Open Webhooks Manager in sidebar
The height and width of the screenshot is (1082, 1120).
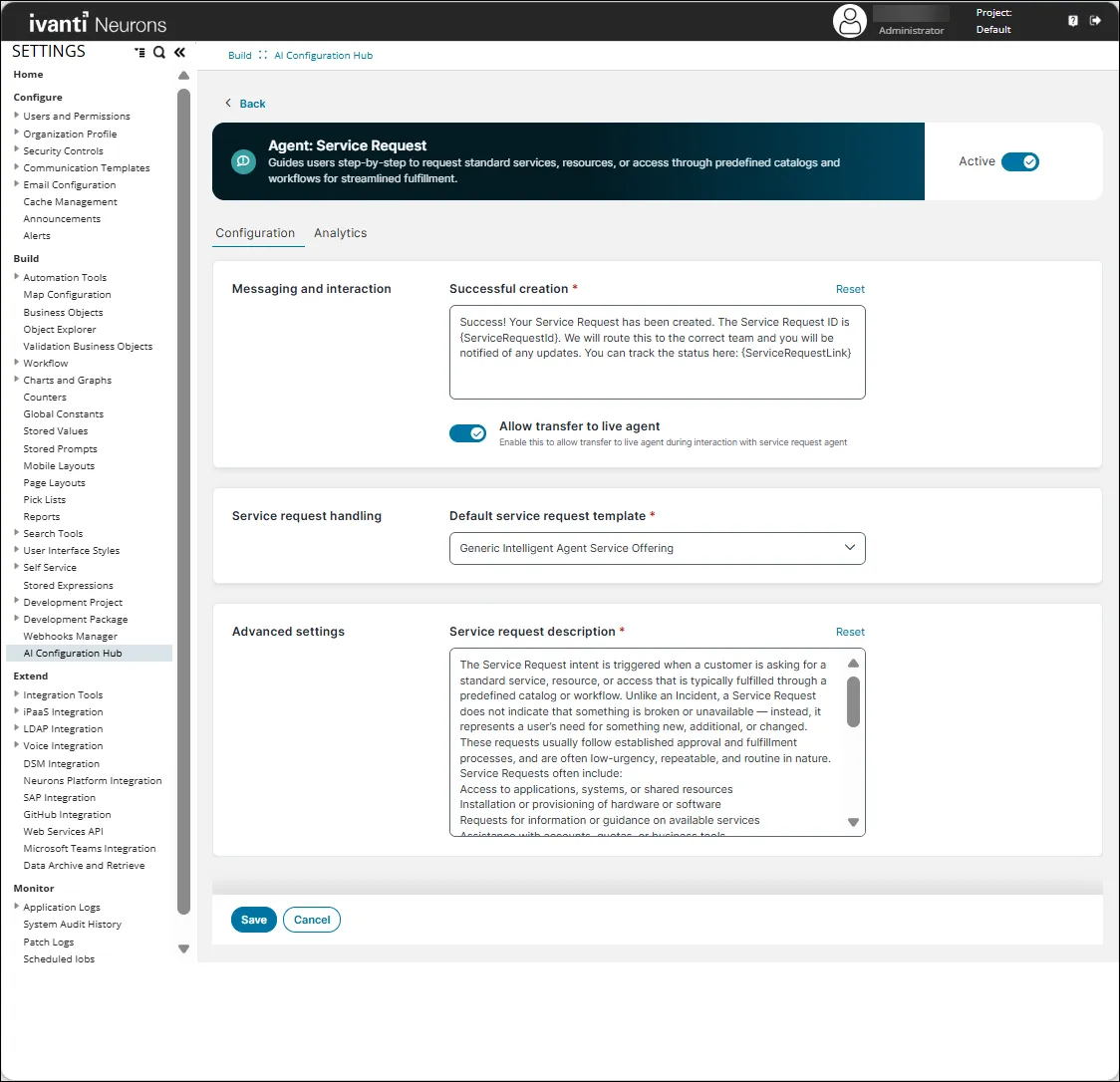[70, 637]
